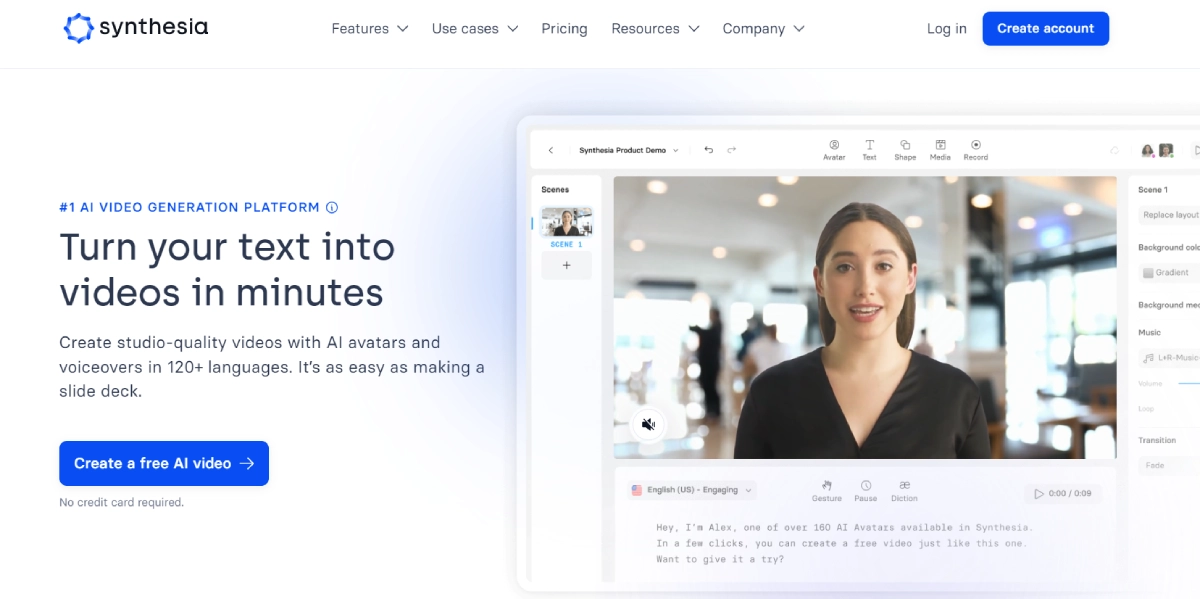Select the Text tool in editor toolbar
Image resolution: width=1200 pixels, height=599 pixels.
click(869, 146)
